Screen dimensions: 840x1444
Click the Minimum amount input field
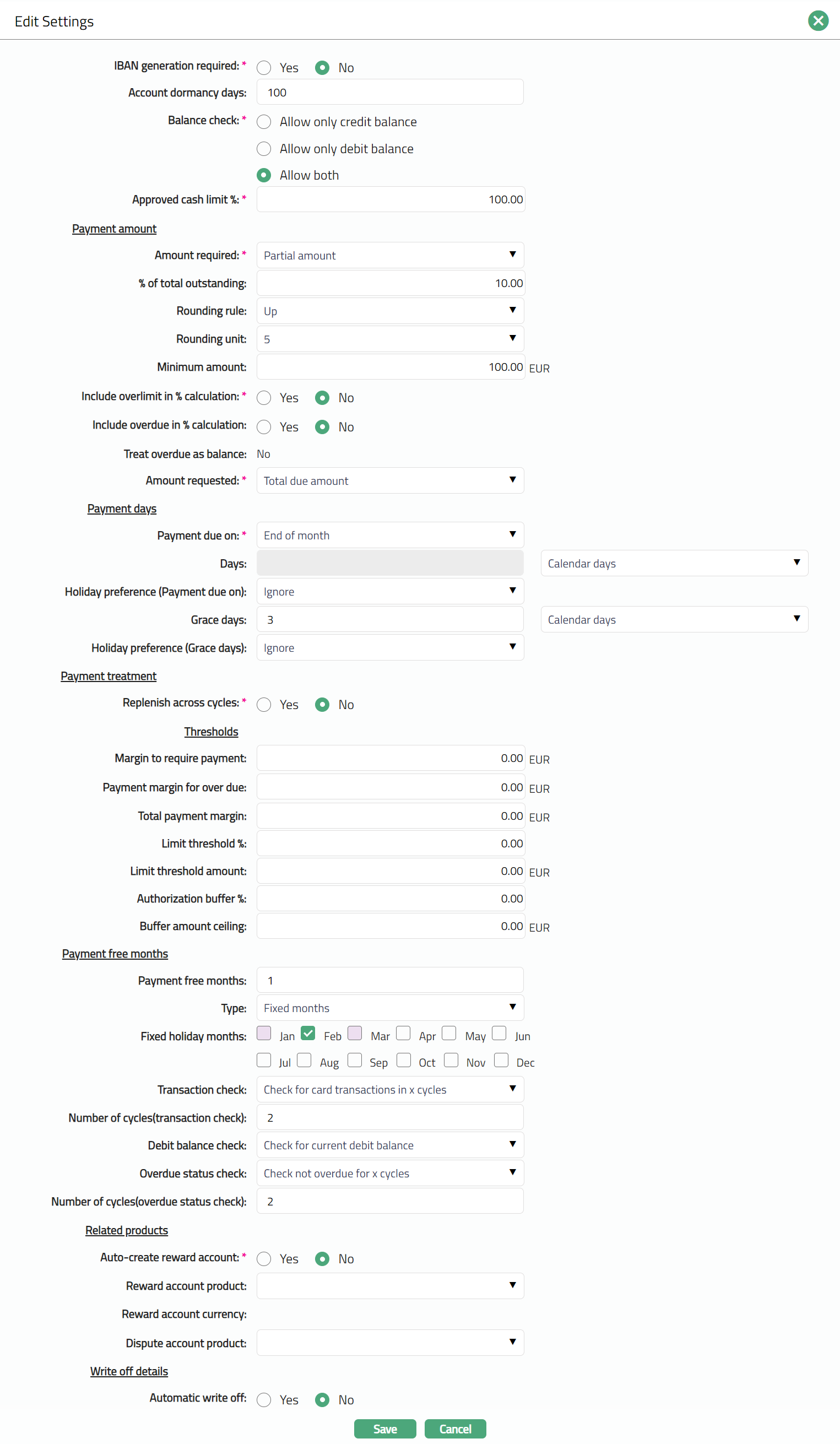(389, 367)
